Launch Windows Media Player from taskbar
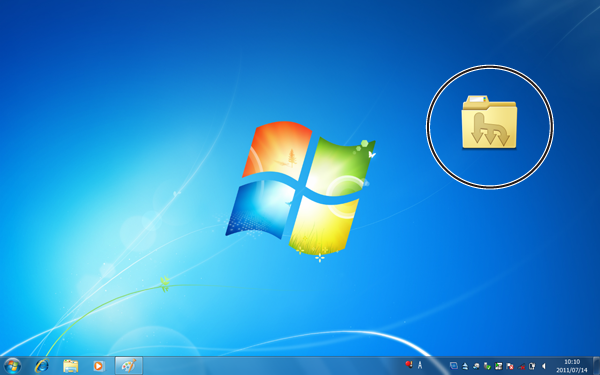This screenshot has width=600, height=375. [99, 366]
